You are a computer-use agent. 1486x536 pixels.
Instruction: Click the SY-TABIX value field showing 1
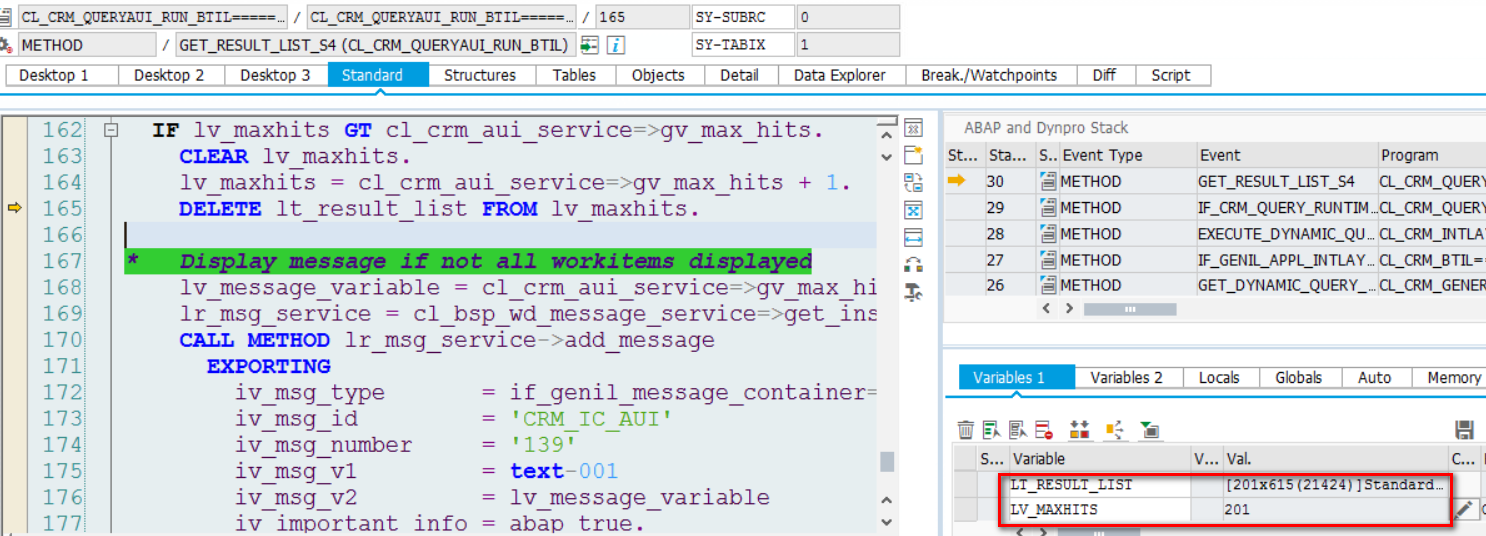[x=847, y=45]
